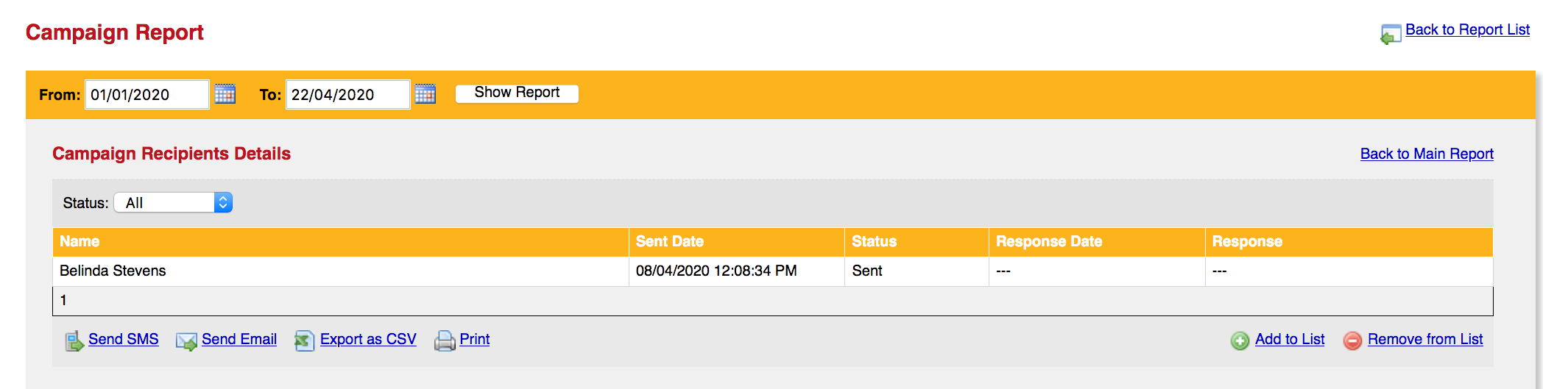This screenshot has height=389, width=1568.
Task: Click the Back to Report List arrow icon
Action: (1391, 34)
